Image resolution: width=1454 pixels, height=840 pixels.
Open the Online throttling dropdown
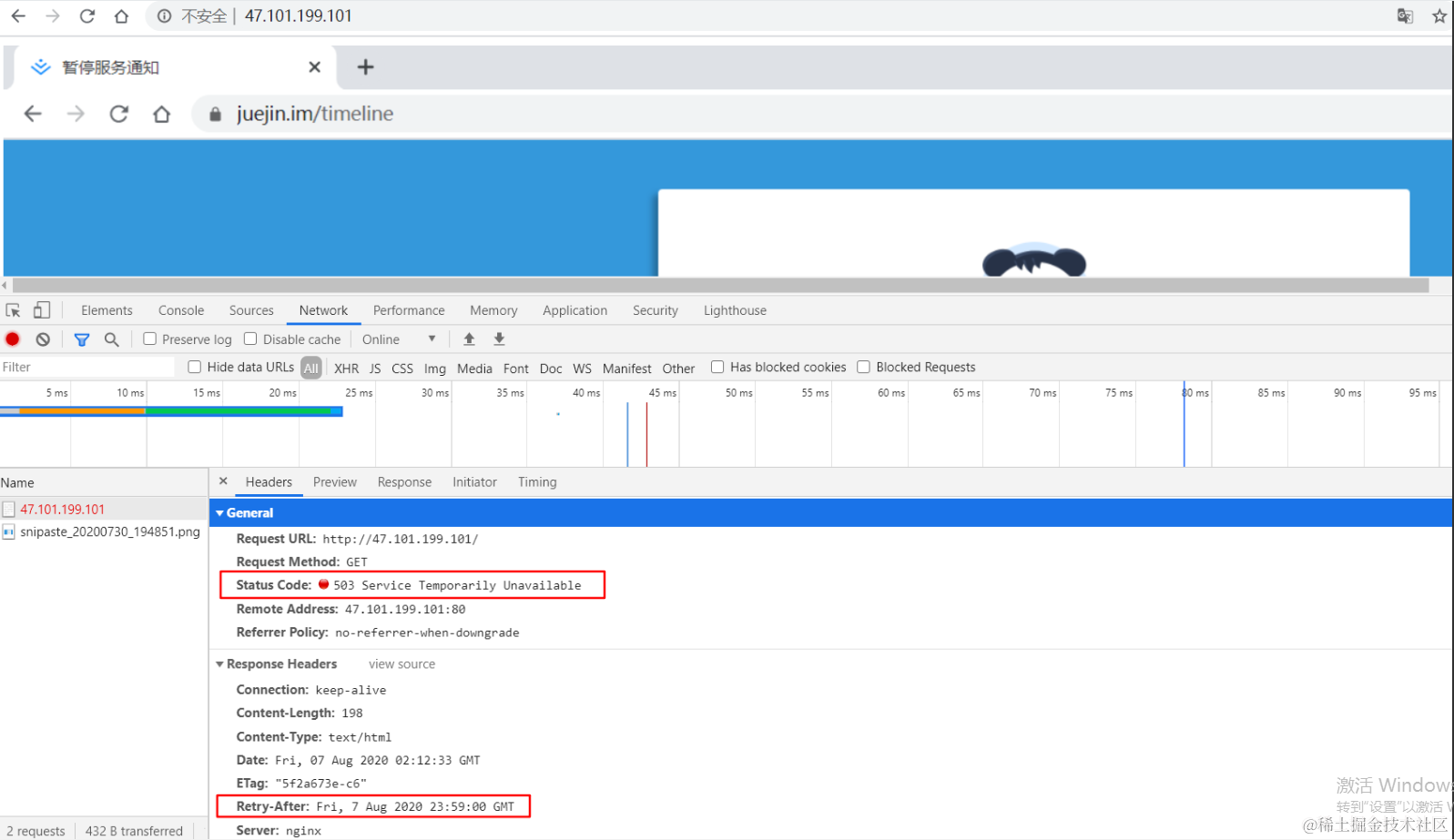(399, 339)
